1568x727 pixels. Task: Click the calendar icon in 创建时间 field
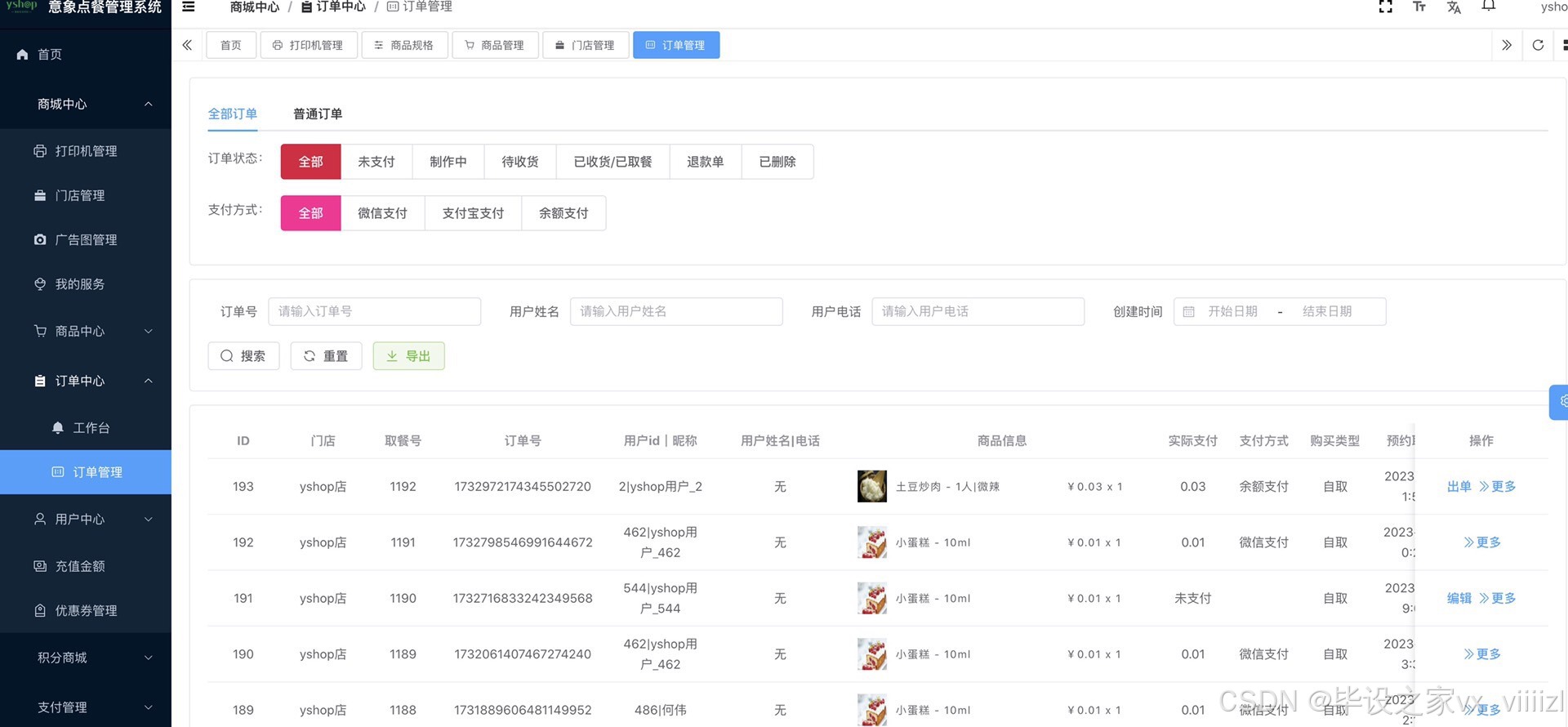point(1189,311)
